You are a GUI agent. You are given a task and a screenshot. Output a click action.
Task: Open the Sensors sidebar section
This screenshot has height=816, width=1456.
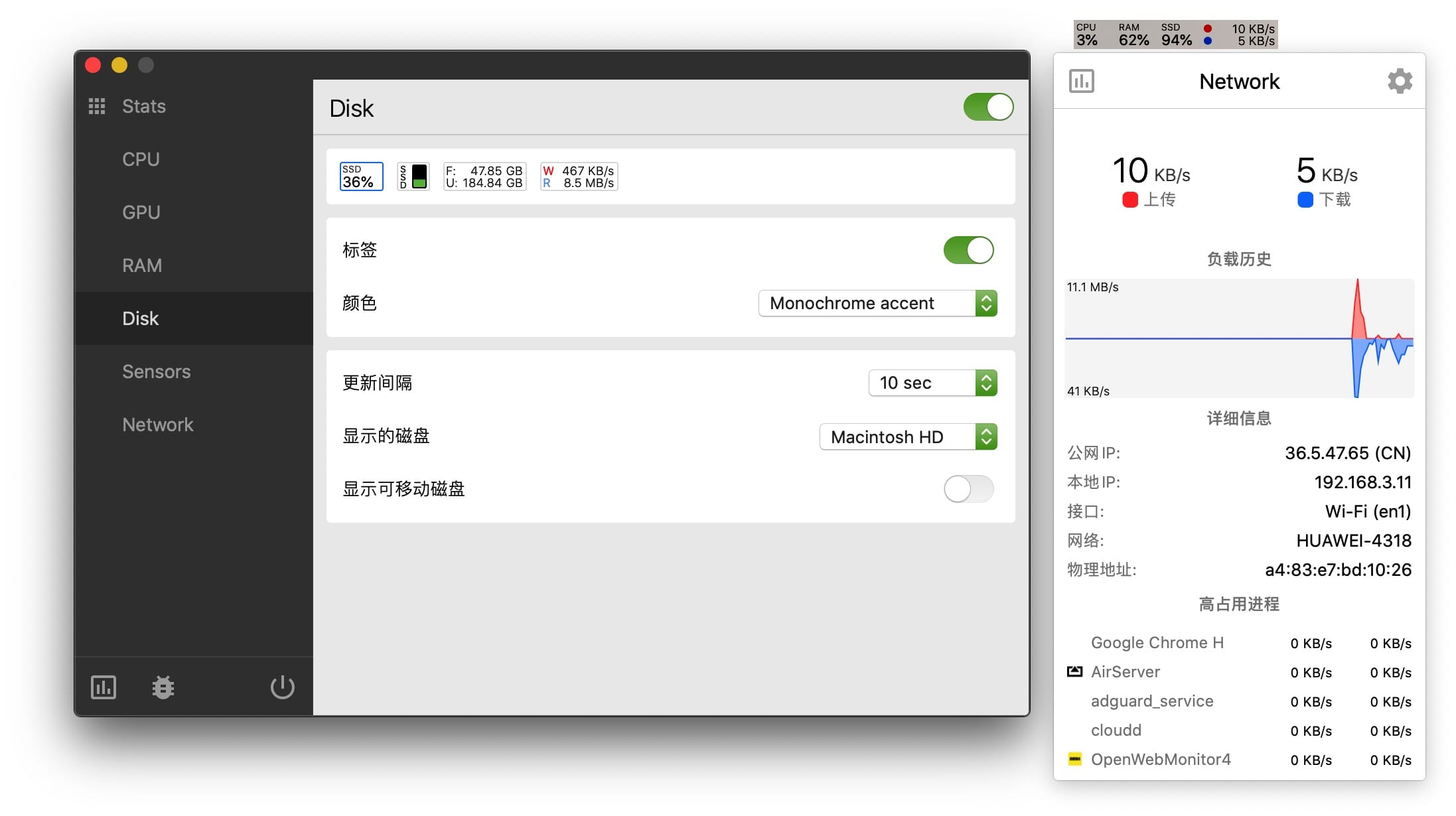coord(156,372)
